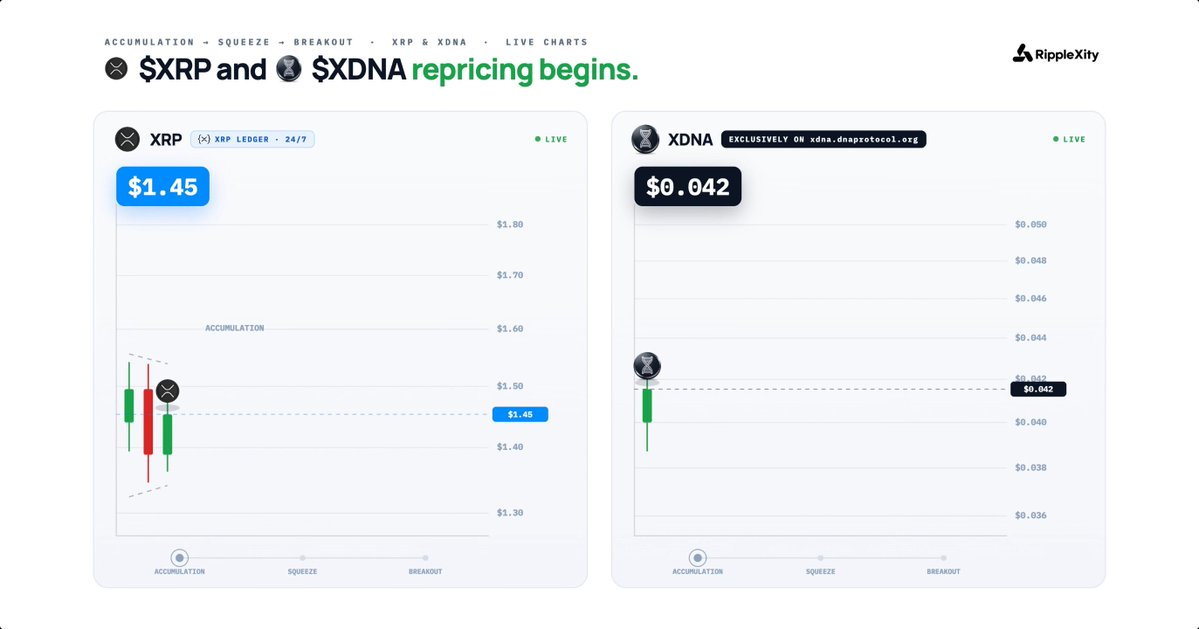
Task: Click the green "repricing begins." headline text
Action: coord(525,70)
